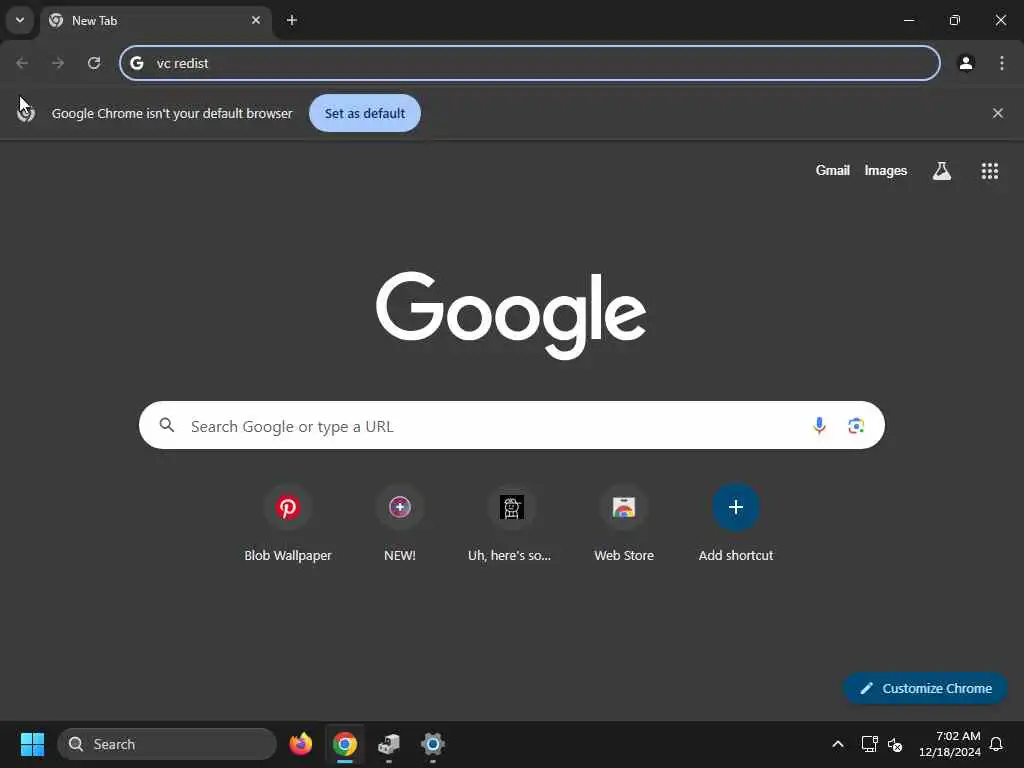Open a new tab with plus button
Image resolution: width=1024 pixels, height=768 pixels.
coord(292,20)
